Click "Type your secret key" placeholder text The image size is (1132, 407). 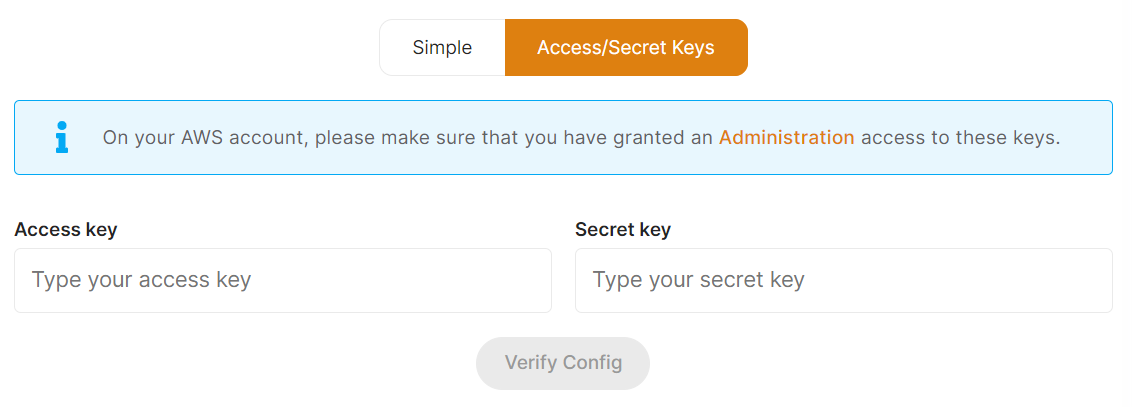pyautogui.click(x=698, y=280)
